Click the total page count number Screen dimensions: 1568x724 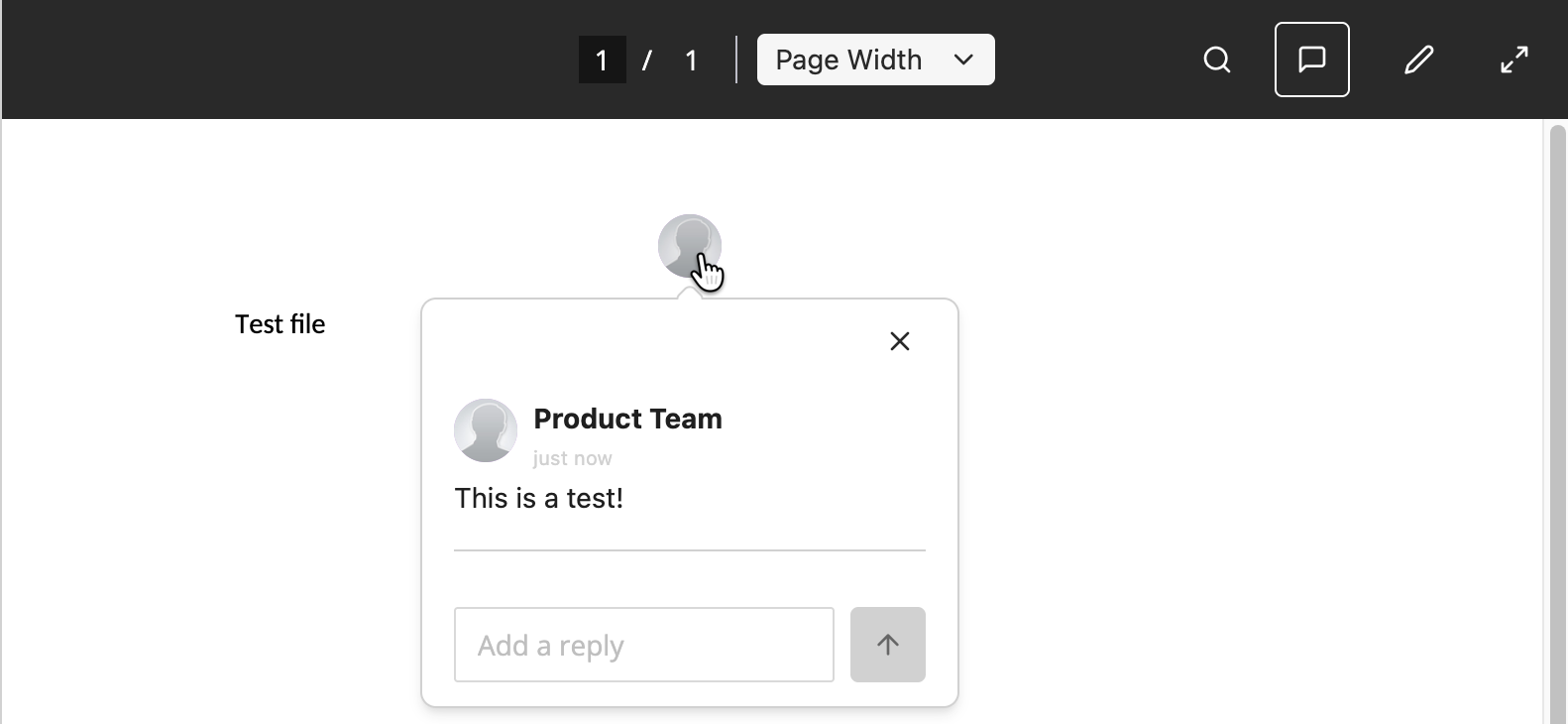coord(691,60)
